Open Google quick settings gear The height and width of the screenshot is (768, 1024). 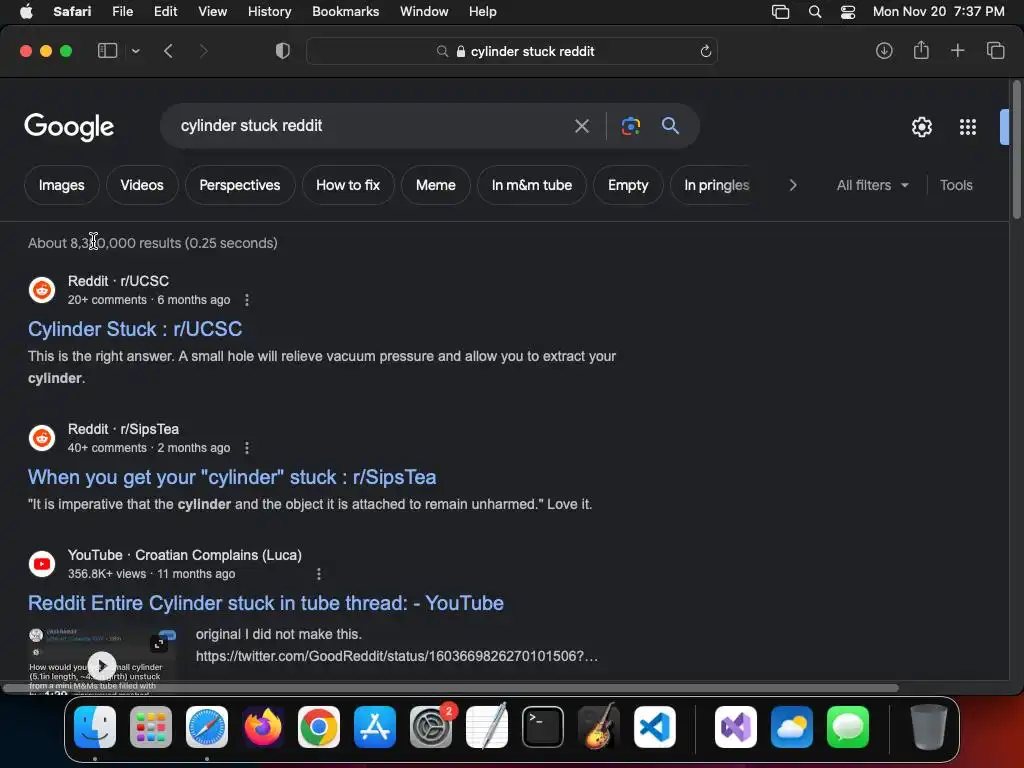[x=921, y=127]
